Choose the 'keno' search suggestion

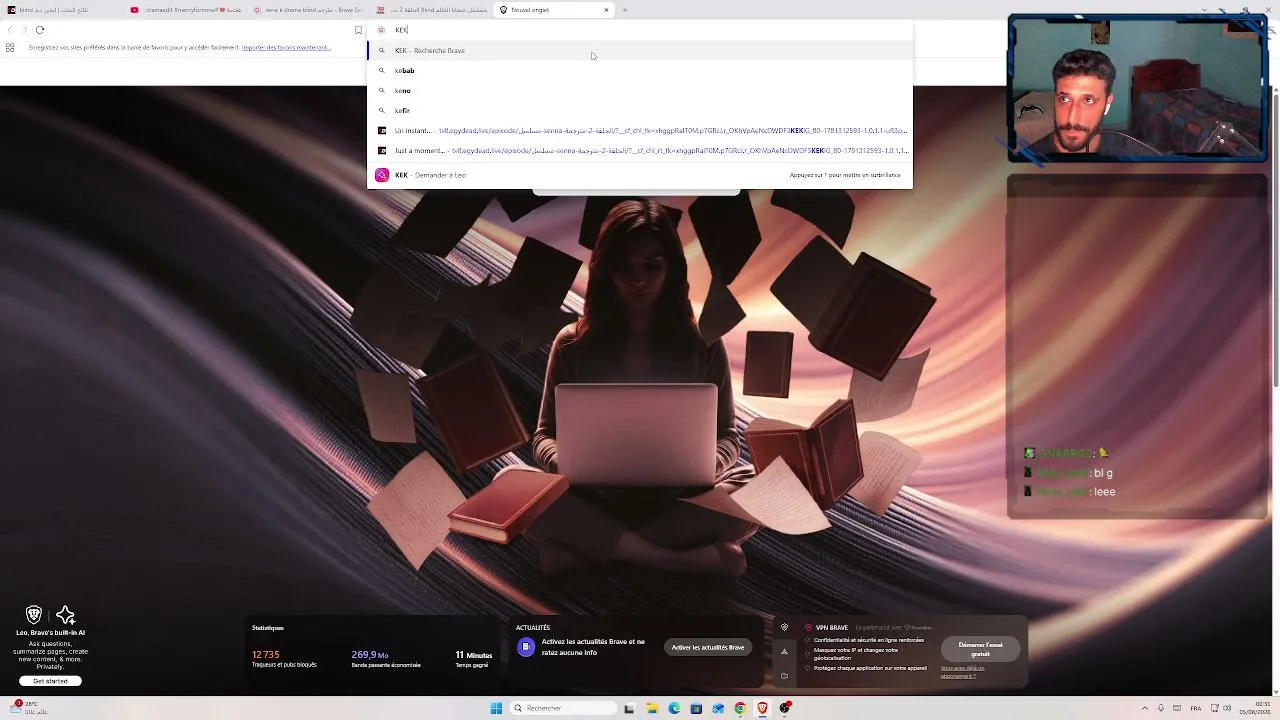pos(640,90)
